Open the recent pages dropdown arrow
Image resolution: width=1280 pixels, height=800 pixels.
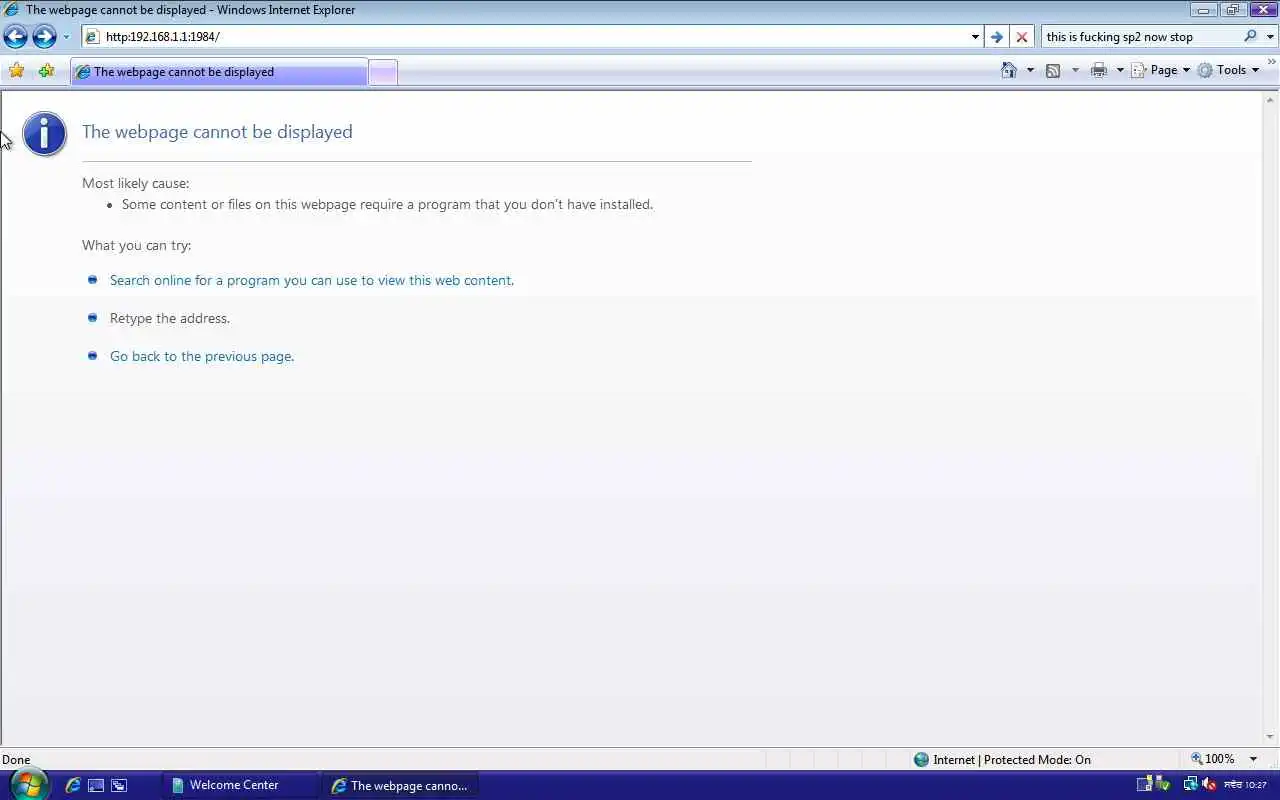66,37
